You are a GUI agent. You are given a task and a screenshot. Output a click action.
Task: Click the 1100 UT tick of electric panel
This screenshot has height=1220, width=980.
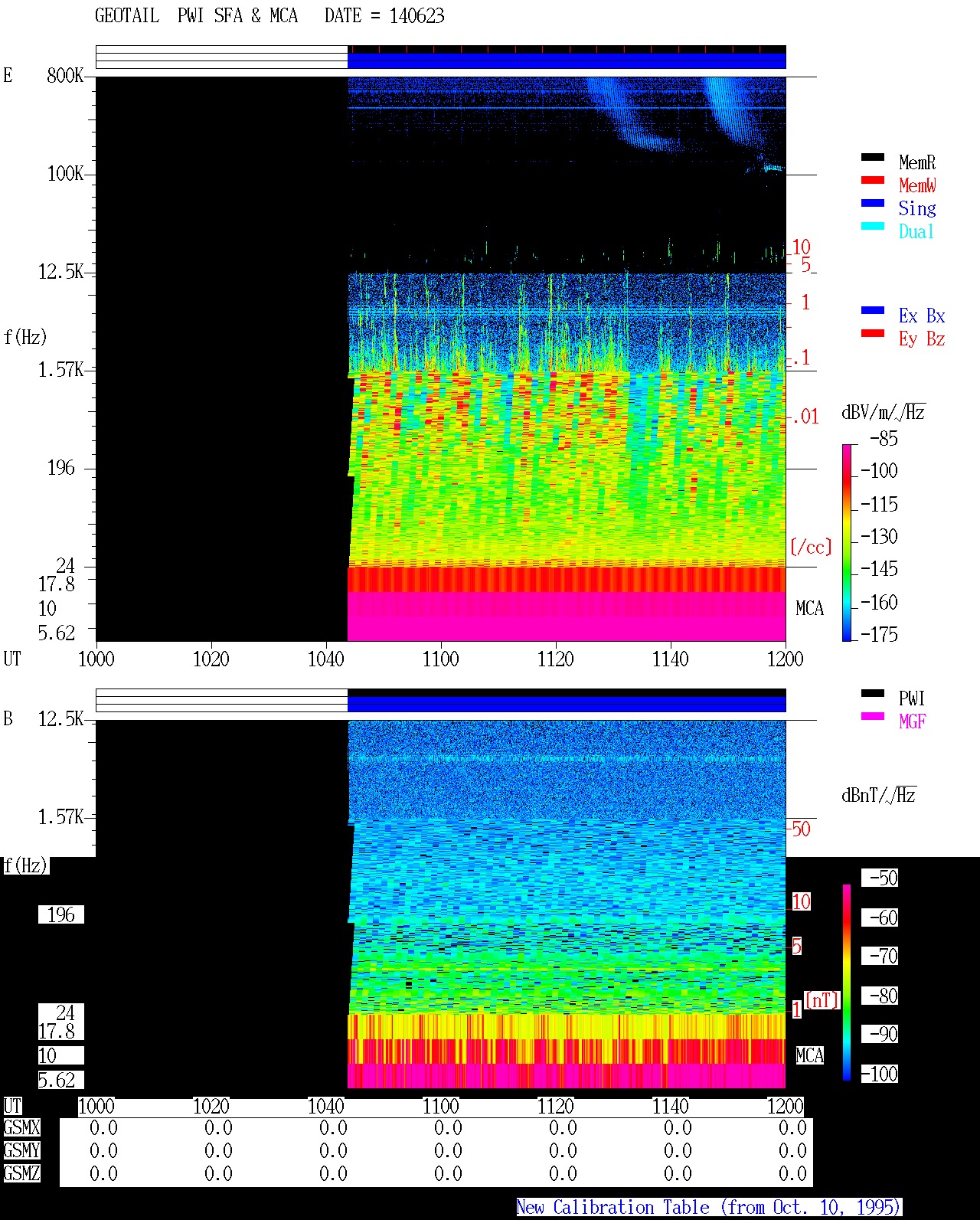tap(440, 659)
